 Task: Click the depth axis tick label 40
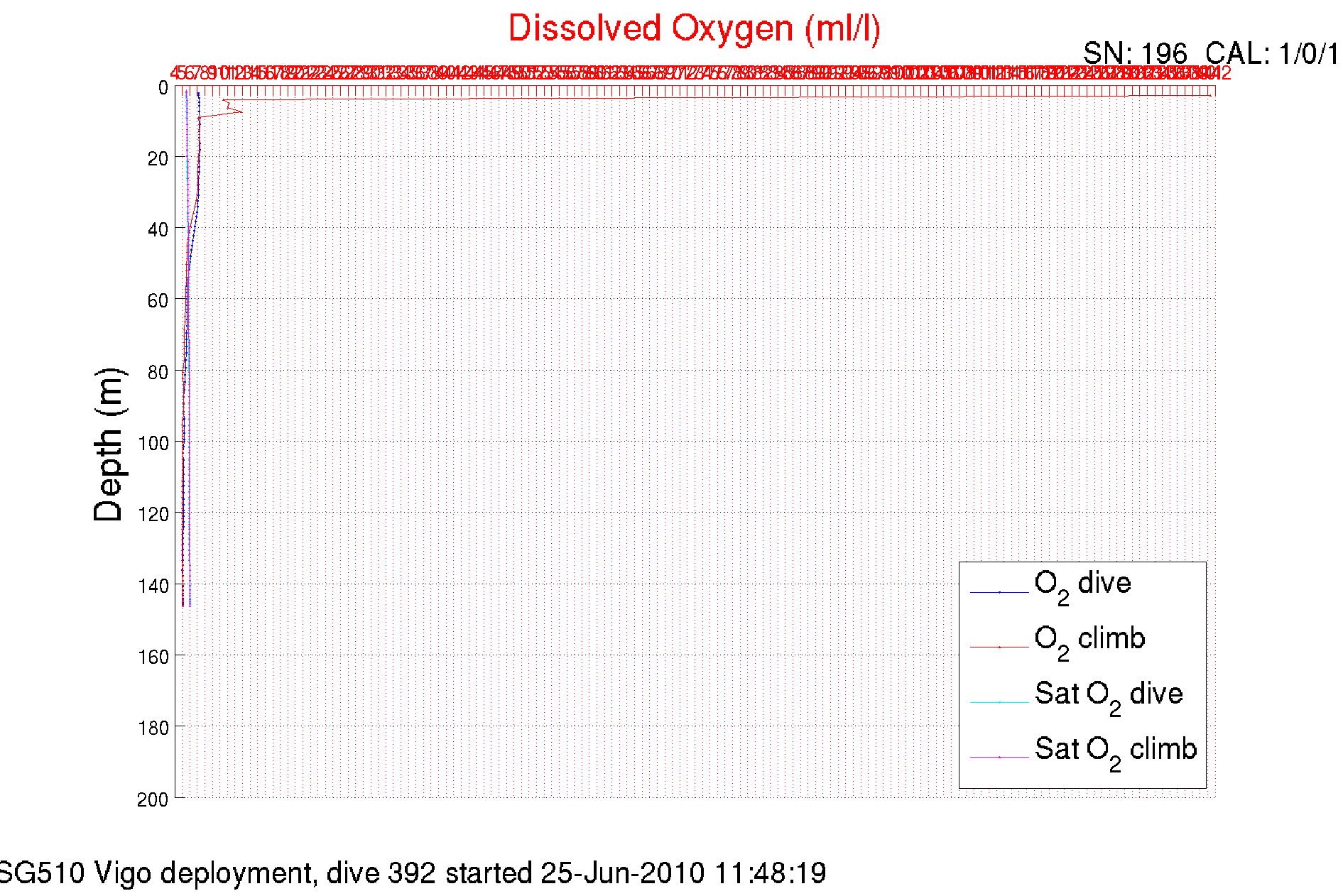[158, 230]
